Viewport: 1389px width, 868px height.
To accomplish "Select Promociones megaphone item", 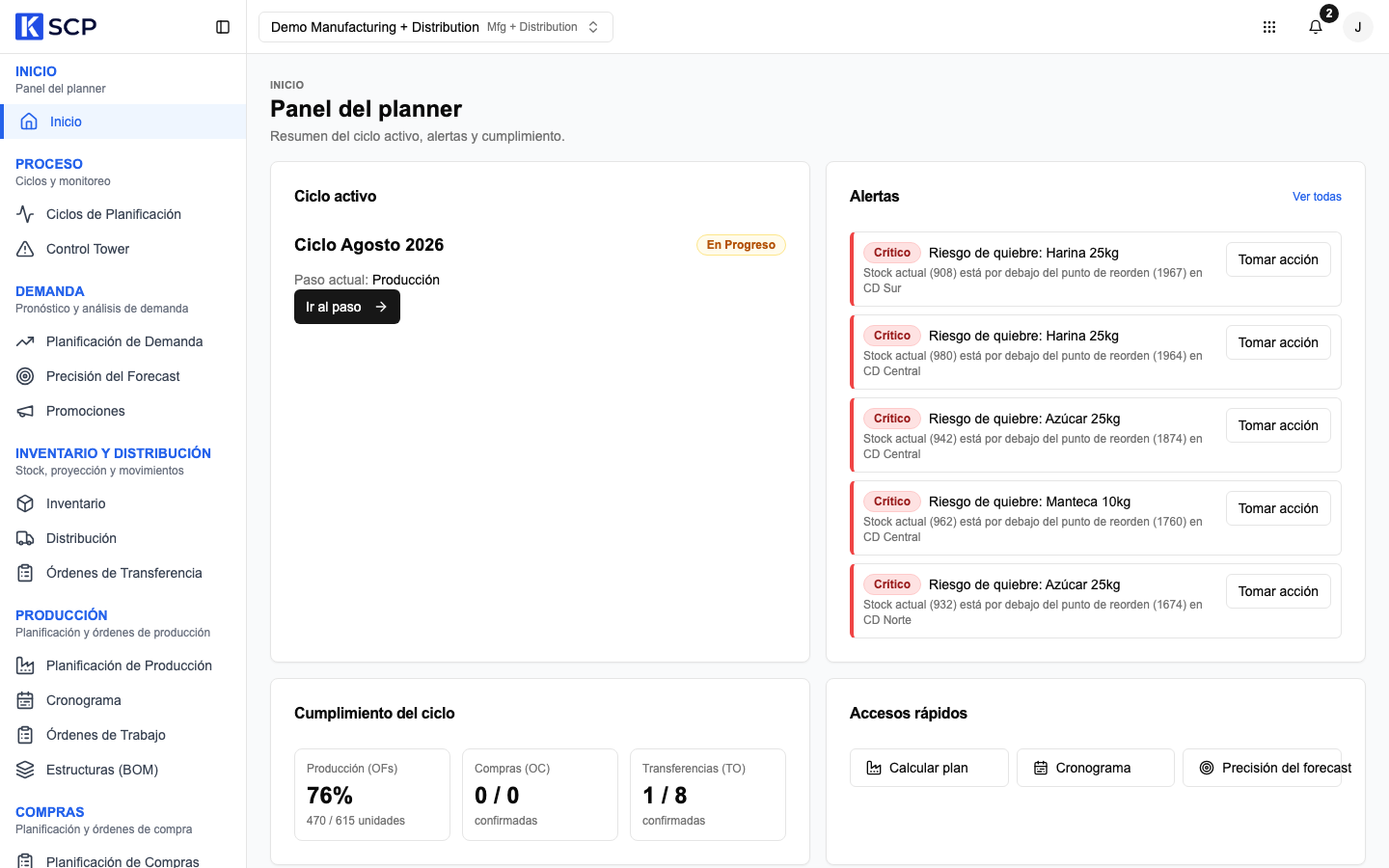I will coord(123,411).
